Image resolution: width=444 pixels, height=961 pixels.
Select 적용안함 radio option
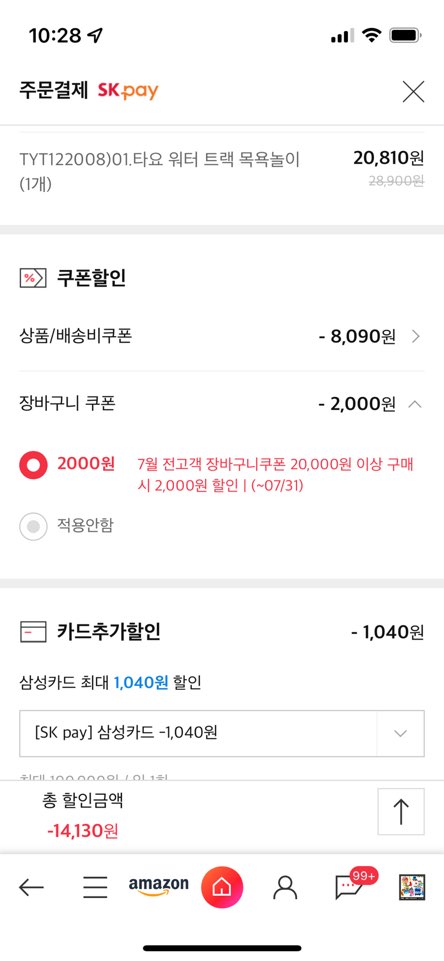coord(33,526)
